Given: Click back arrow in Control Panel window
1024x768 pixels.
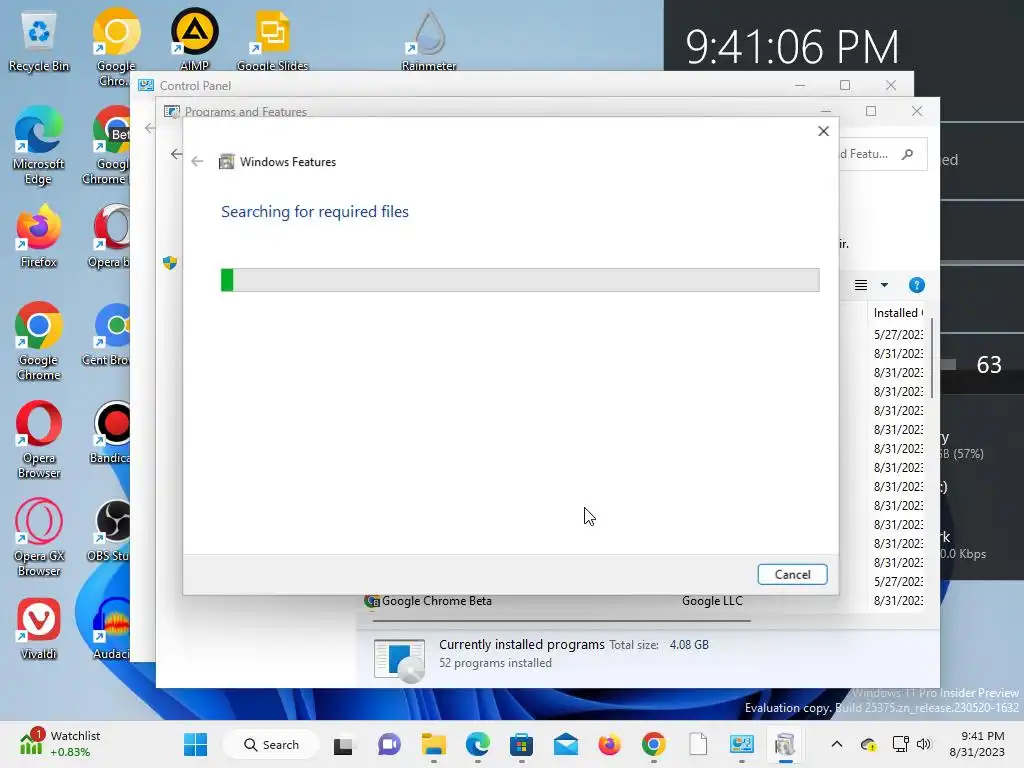Looking at the screenshot, I should pos(150,128).
